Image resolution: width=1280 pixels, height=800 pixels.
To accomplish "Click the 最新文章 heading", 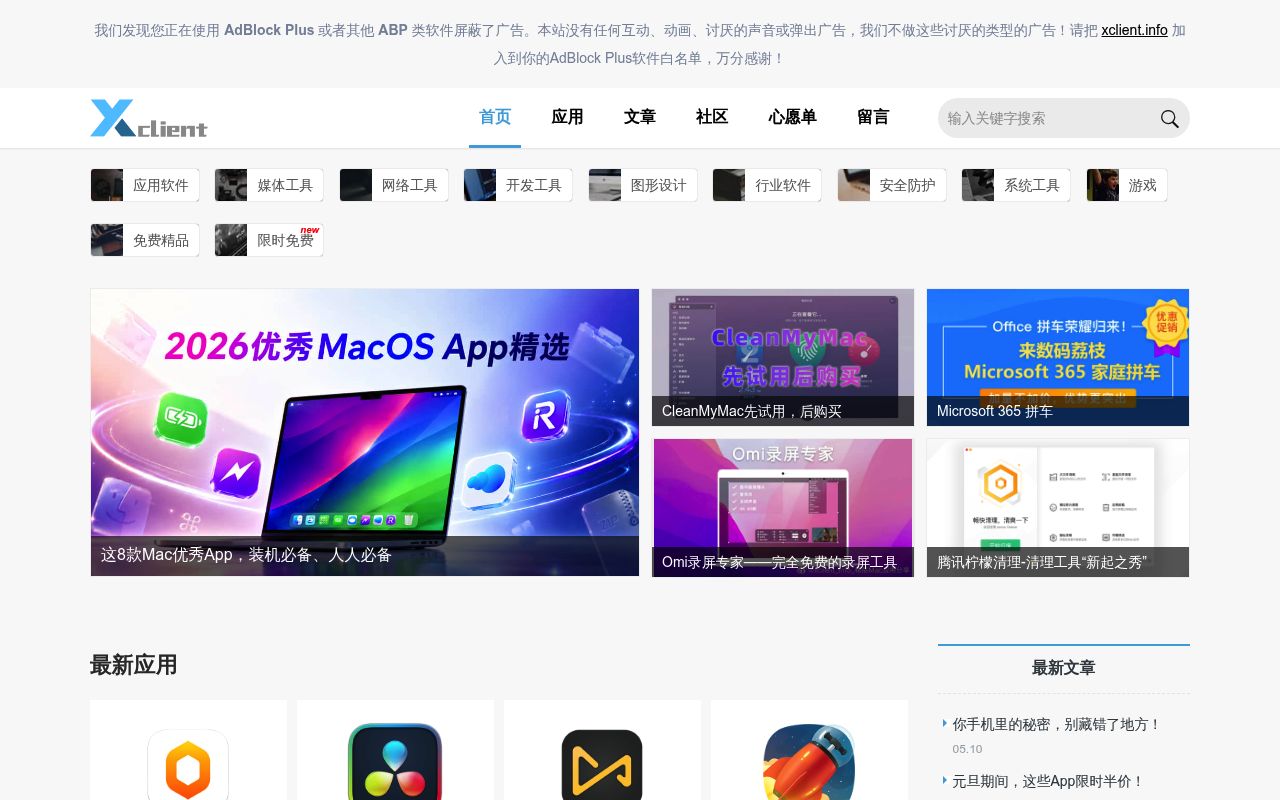I will (1063, 668).
